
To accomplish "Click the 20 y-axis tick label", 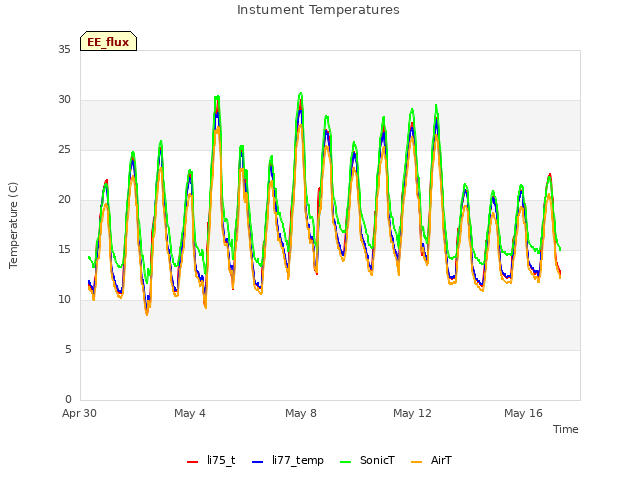I will tap(64, 200).
